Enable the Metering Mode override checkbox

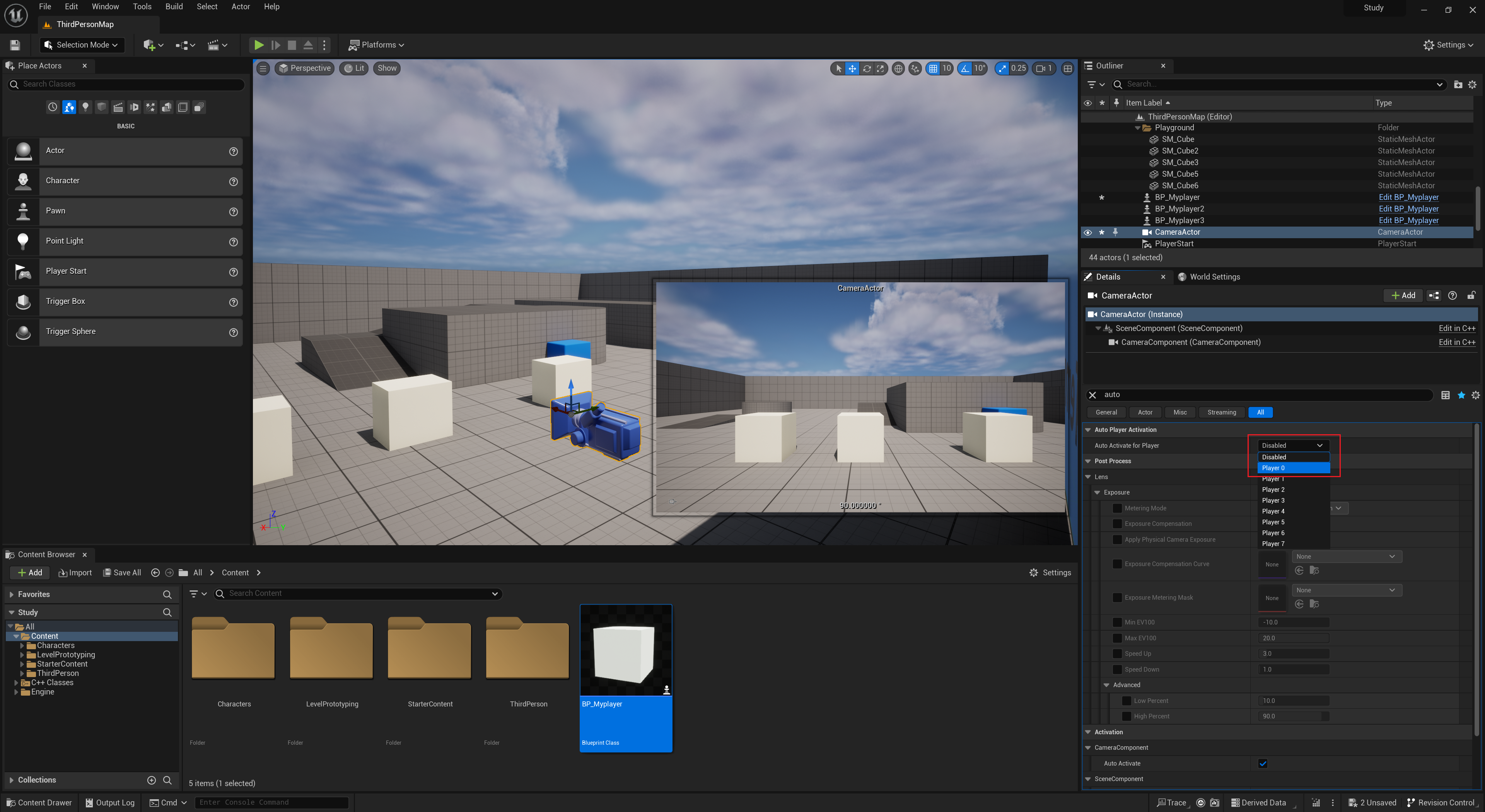click(x=1117, y=508)
